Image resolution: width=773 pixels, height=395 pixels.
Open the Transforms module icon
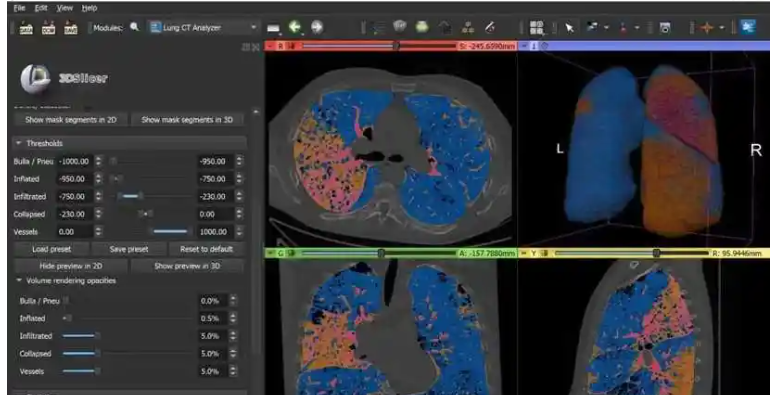point(445,28)
